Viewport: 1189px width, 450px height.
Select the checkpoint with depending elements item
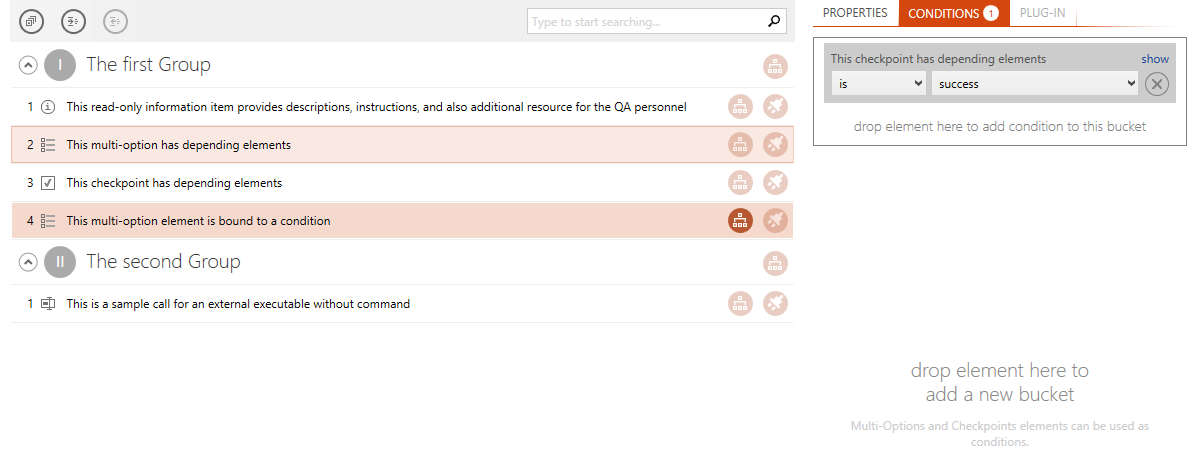coord(402,183)
